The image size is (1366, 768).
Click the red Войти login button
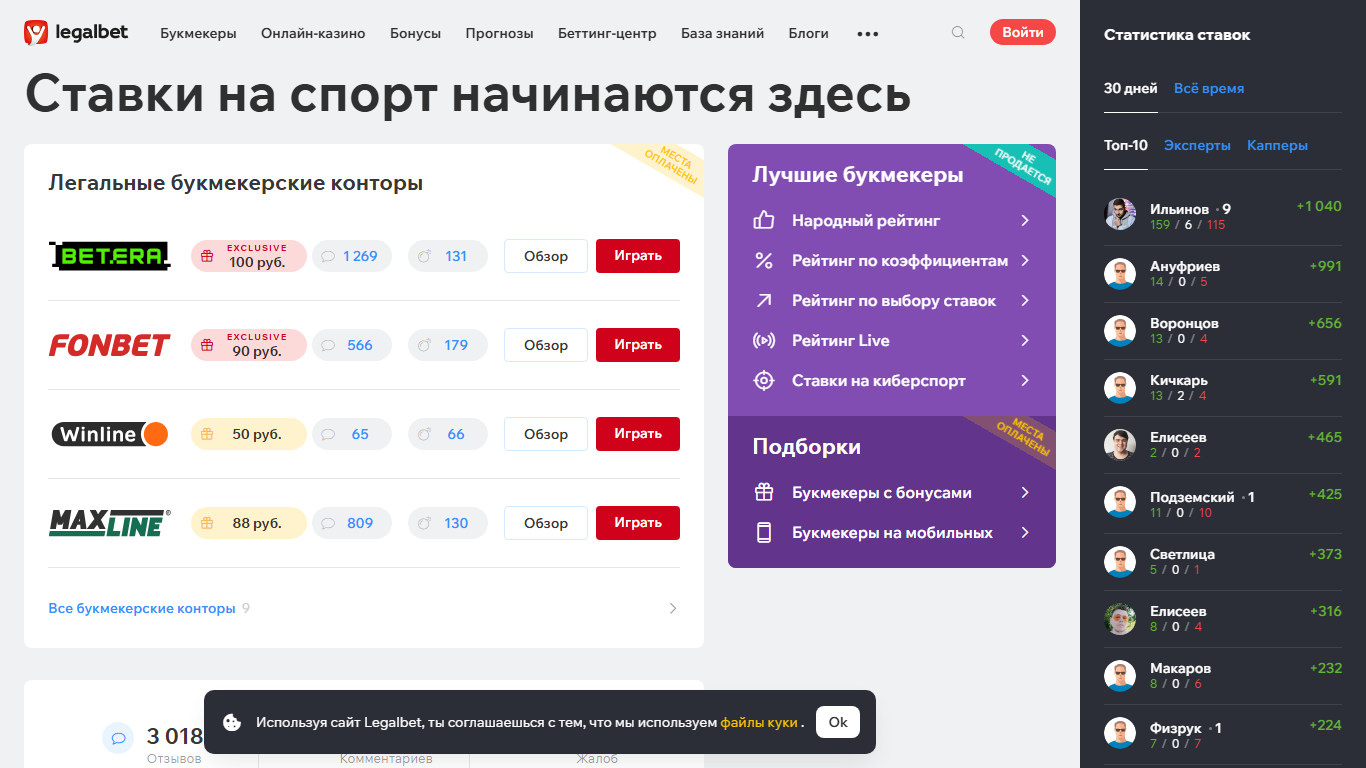pyautogui.click(x=1023, y=32)
